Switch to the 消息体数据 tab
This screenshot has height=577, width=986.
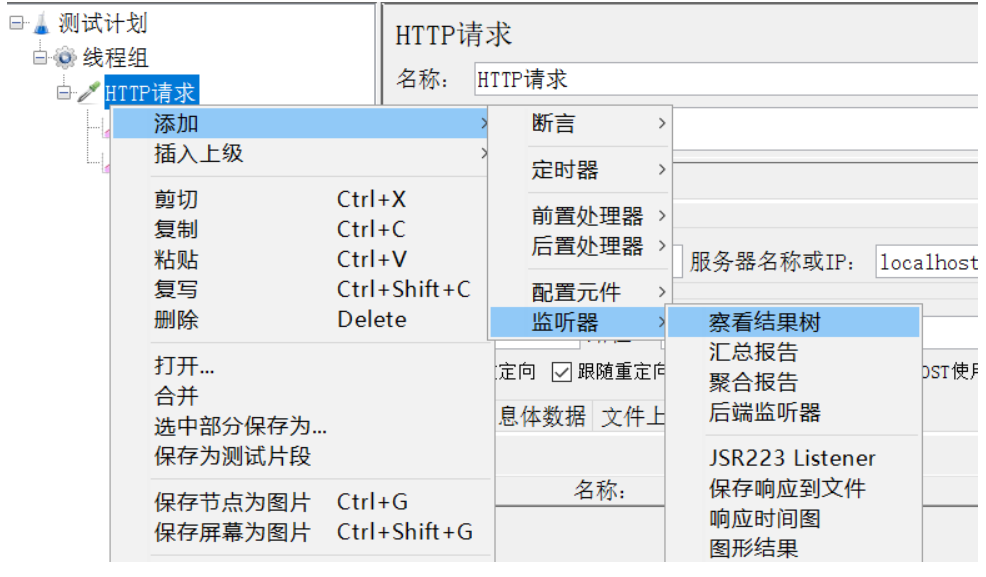pyautogui.click(x=543, y=416)
